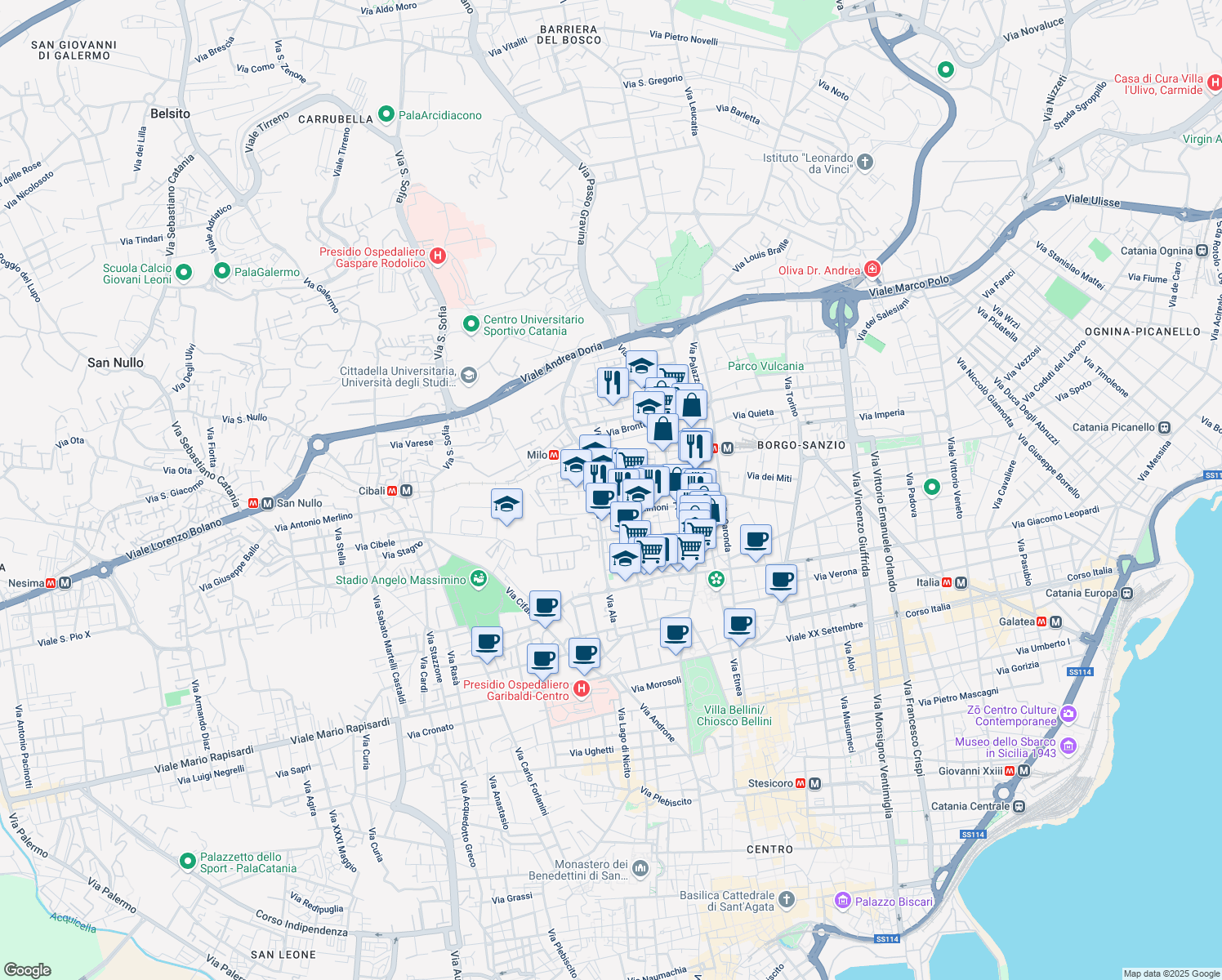
Task: Open the Basilica Cattedrale di Sant'Agata church icon
Action: (786, 900)
